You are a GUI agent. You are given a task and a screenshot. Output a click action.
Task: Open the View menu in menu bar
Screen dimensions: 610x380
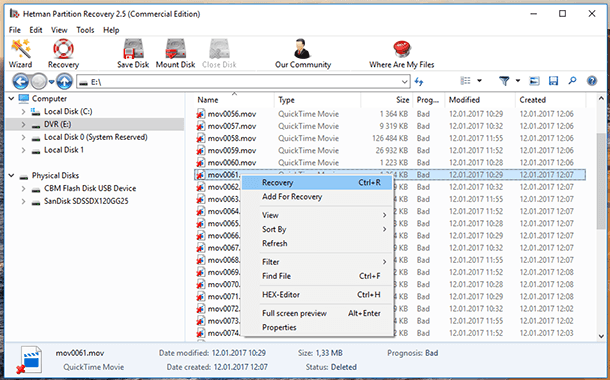pos(59,30)
